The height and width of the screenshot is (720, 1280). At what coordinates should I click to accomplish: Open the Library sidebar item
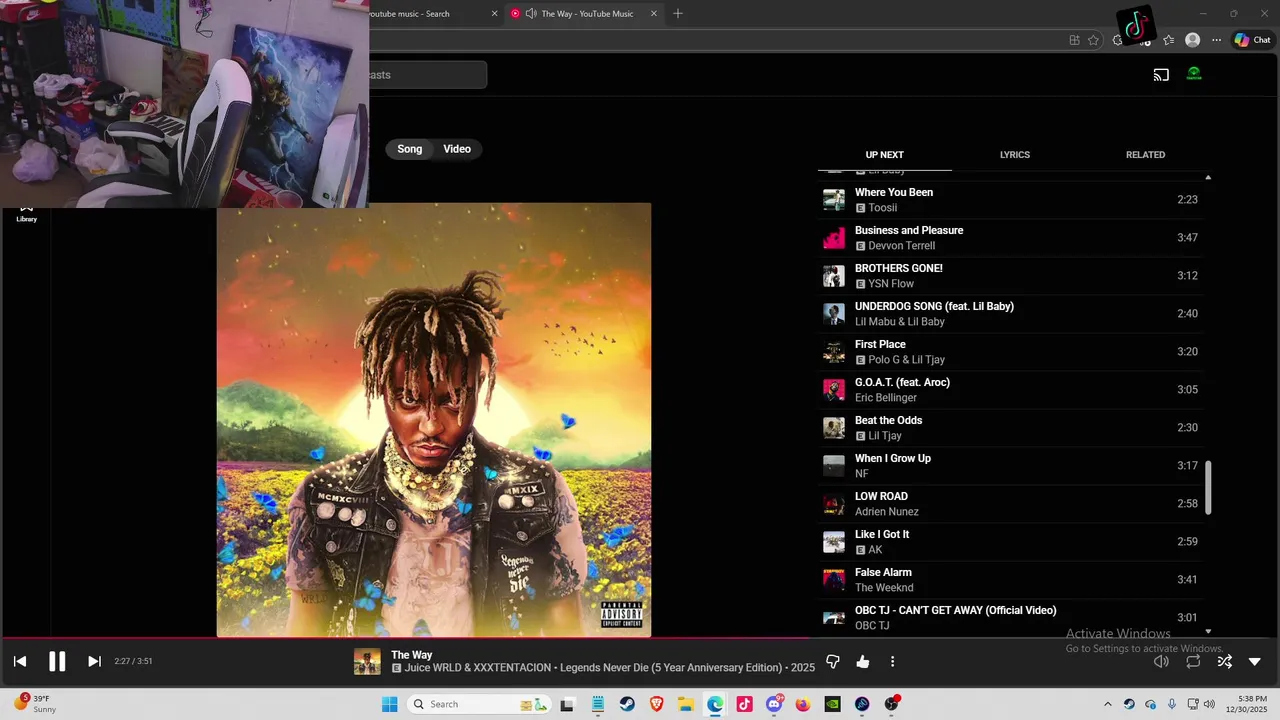(27, 213)
